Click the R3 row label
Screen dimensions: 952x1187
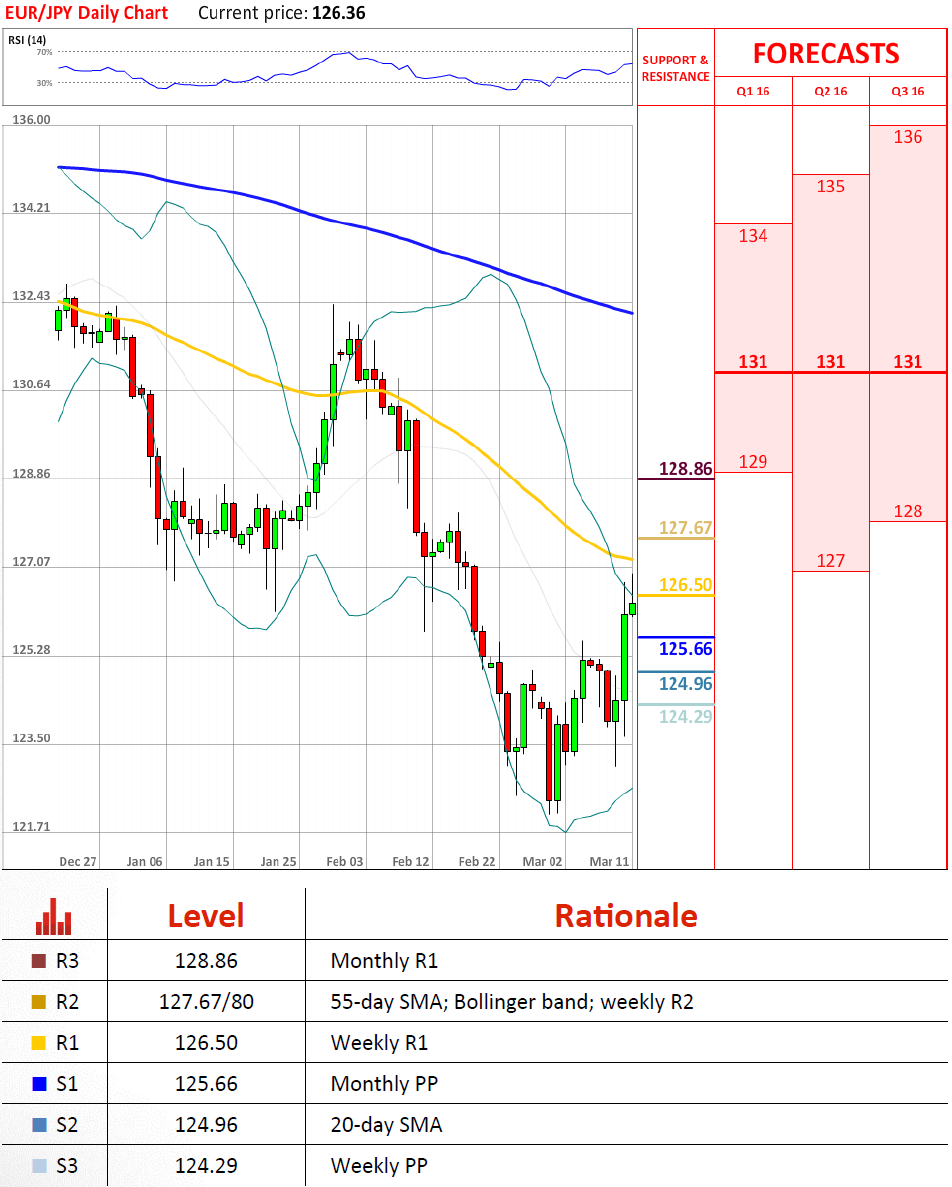coord(67,961)
